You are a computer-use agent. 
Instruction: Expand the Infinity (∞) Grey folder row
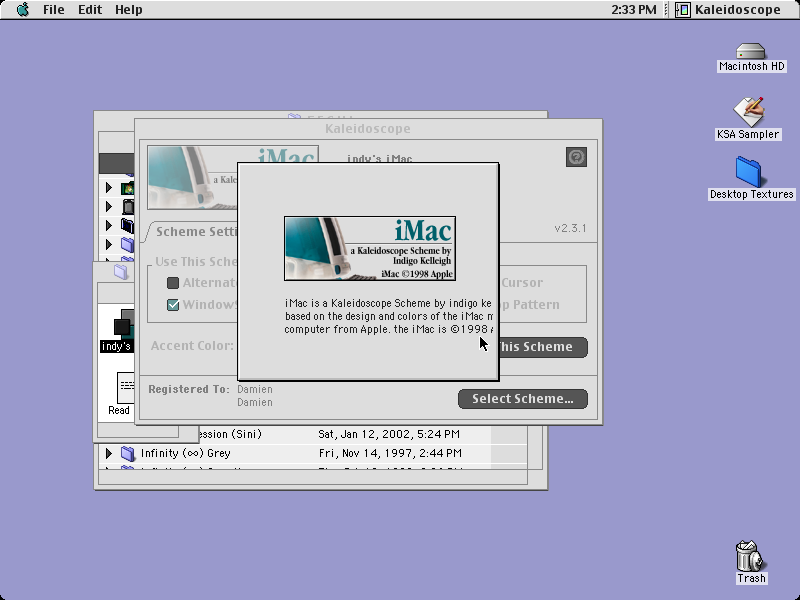[108, 453]
